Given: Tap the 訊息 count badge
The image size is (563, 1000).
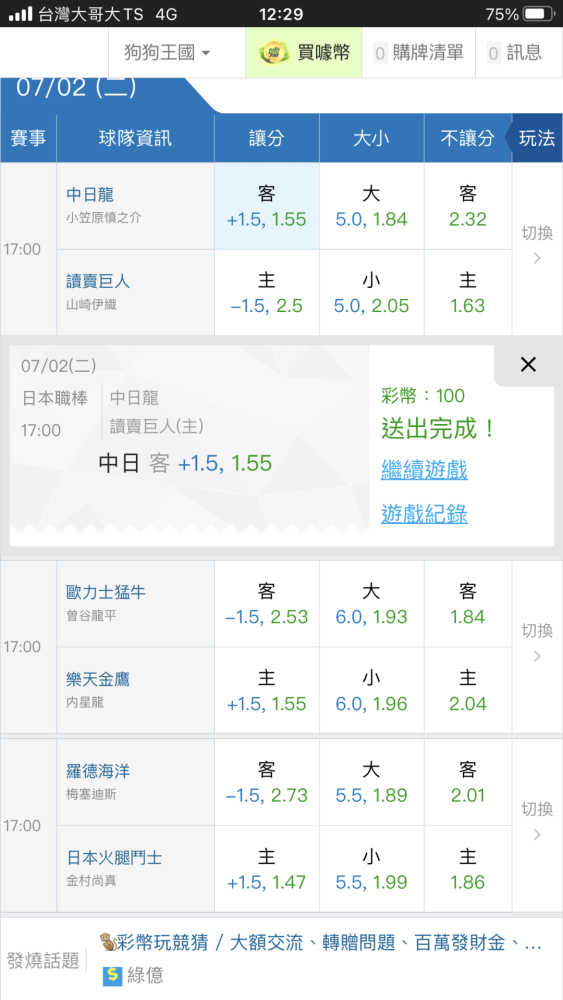Looking at the screenshot, I should click(494, 53).
